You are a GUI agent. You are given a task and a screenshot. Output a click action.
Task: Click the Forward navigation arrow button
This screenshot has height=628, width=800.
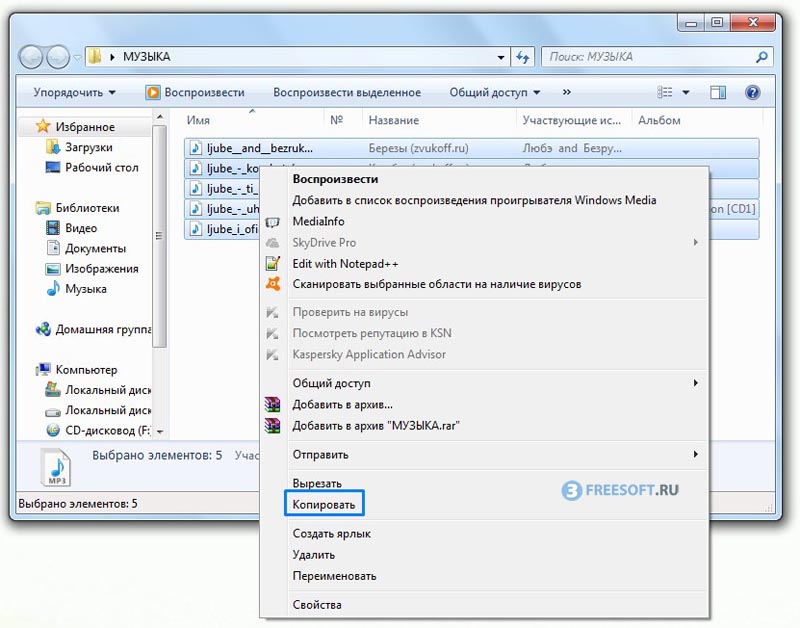click(x=58, y=57)
